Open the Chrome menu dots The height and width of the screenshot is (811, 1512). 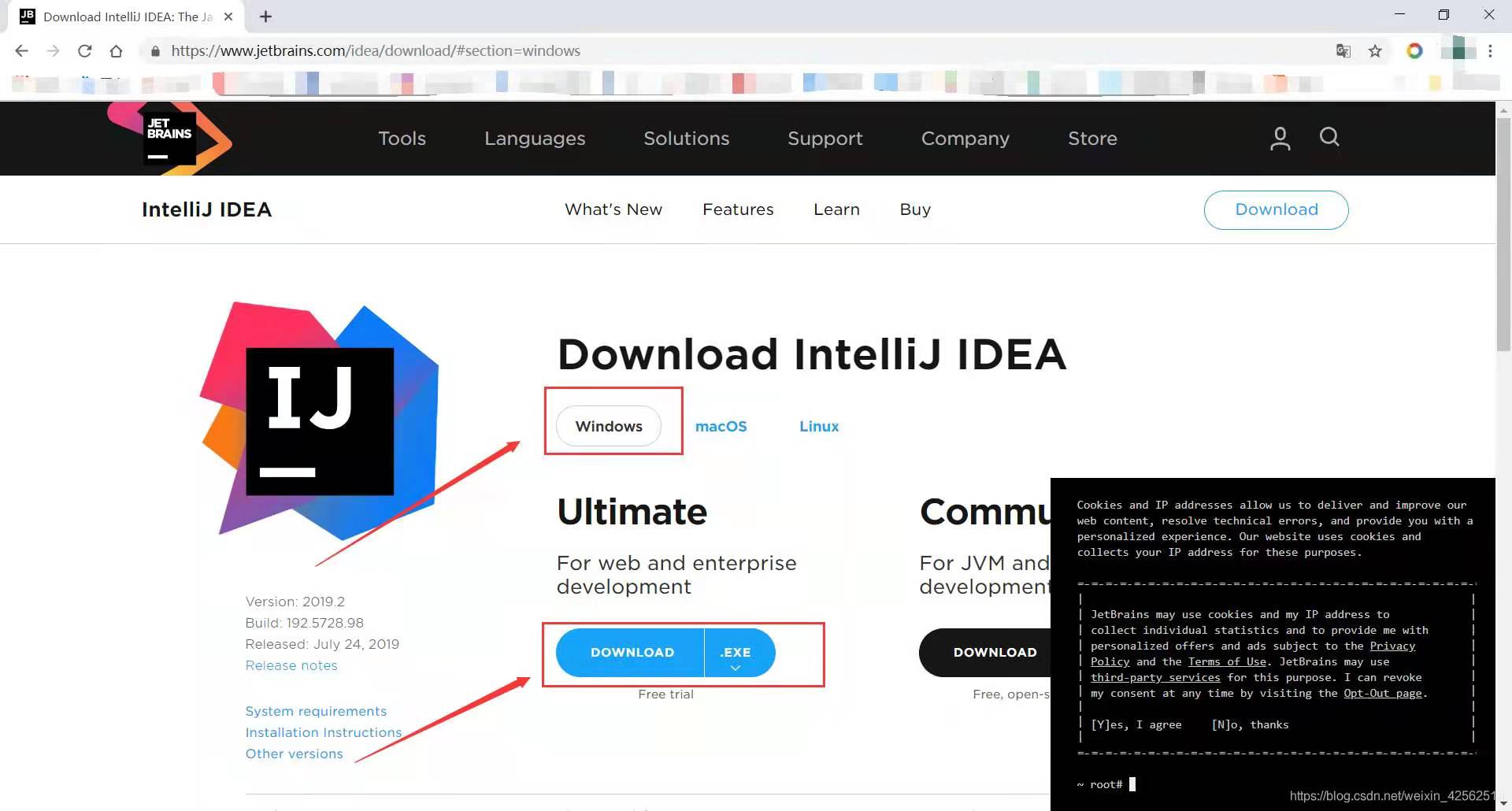1490,51
